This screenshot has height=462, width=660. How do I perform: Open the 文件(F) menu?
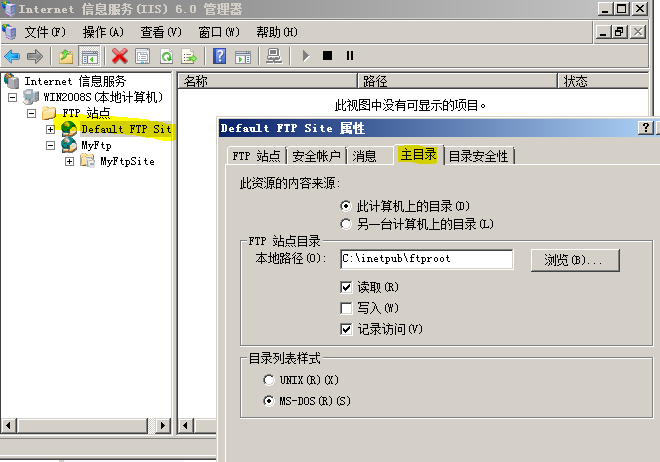click(x=45, y=32)
